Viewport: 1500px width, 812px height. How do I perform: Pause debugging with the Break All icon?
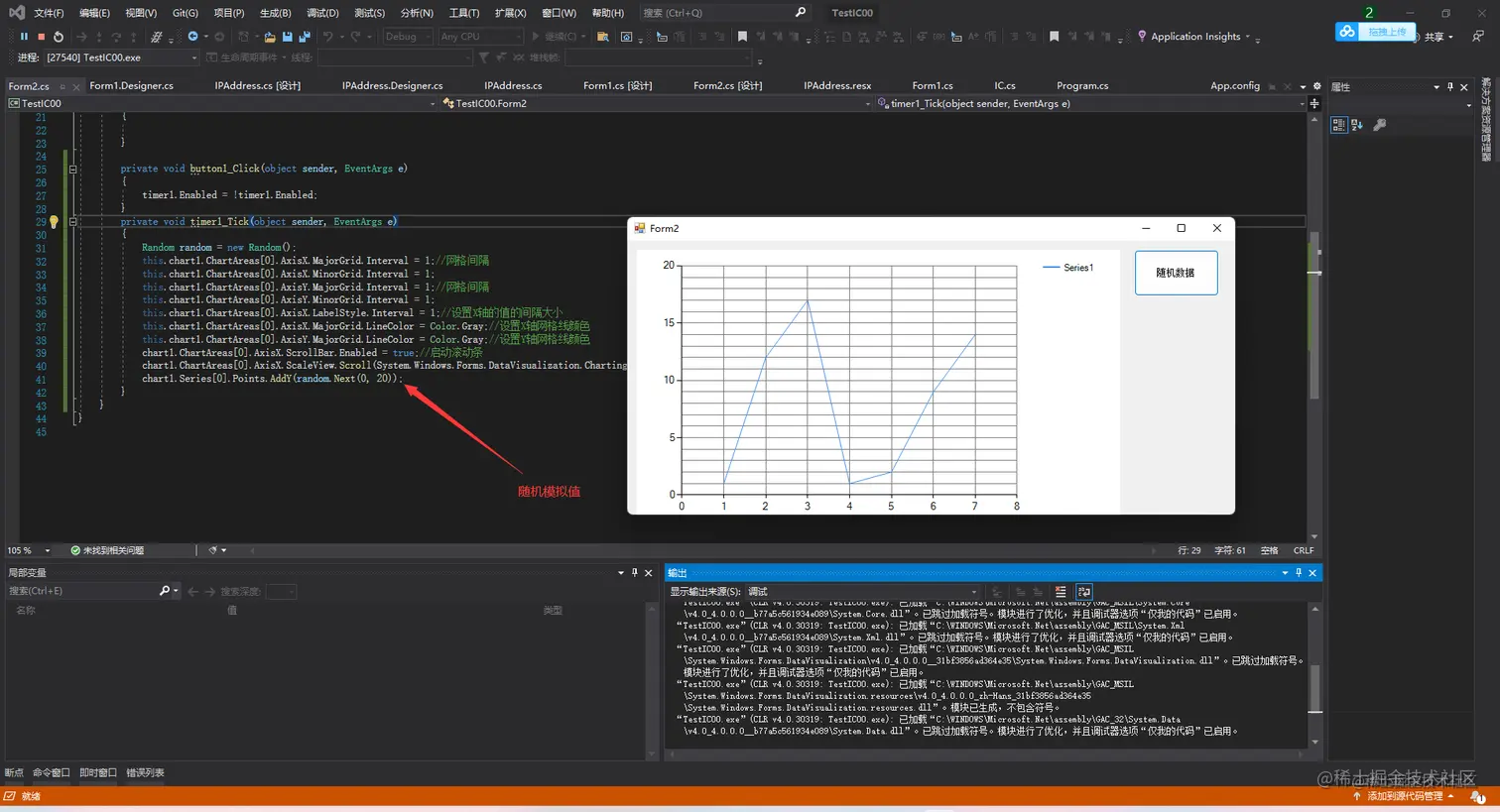point(24,37)
